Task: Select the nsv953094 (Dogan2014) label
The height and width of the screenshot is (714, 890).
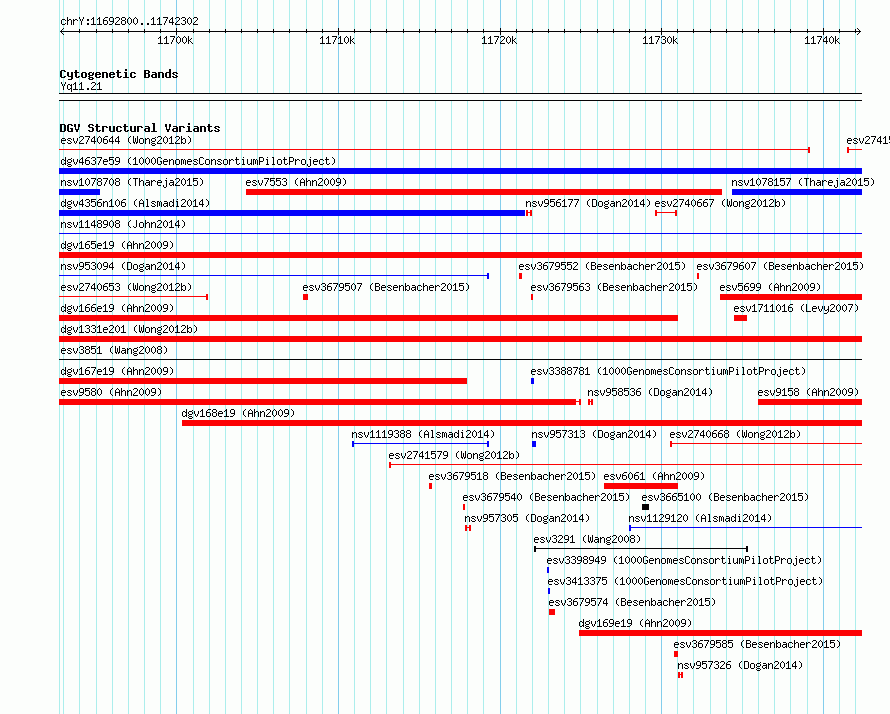Action: click(x=123, y=266)
